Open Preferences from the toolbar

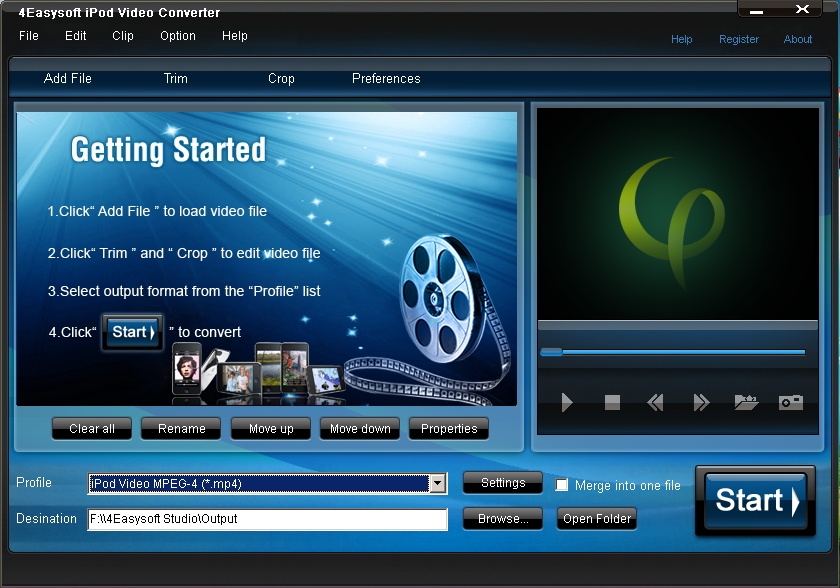click(386, 79)
